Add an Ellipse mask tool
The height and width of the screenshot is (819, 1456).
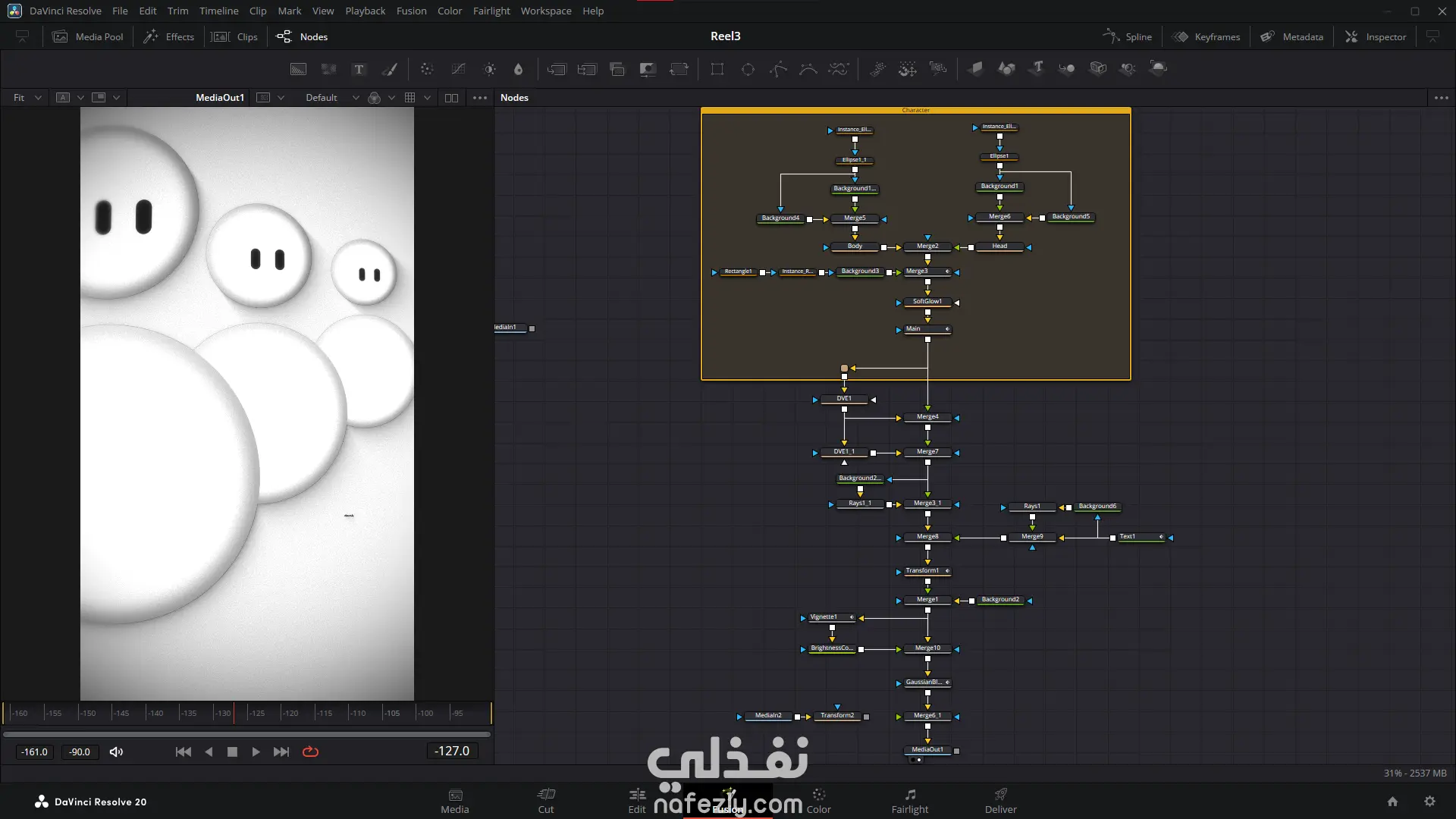[x=748, y=69]
